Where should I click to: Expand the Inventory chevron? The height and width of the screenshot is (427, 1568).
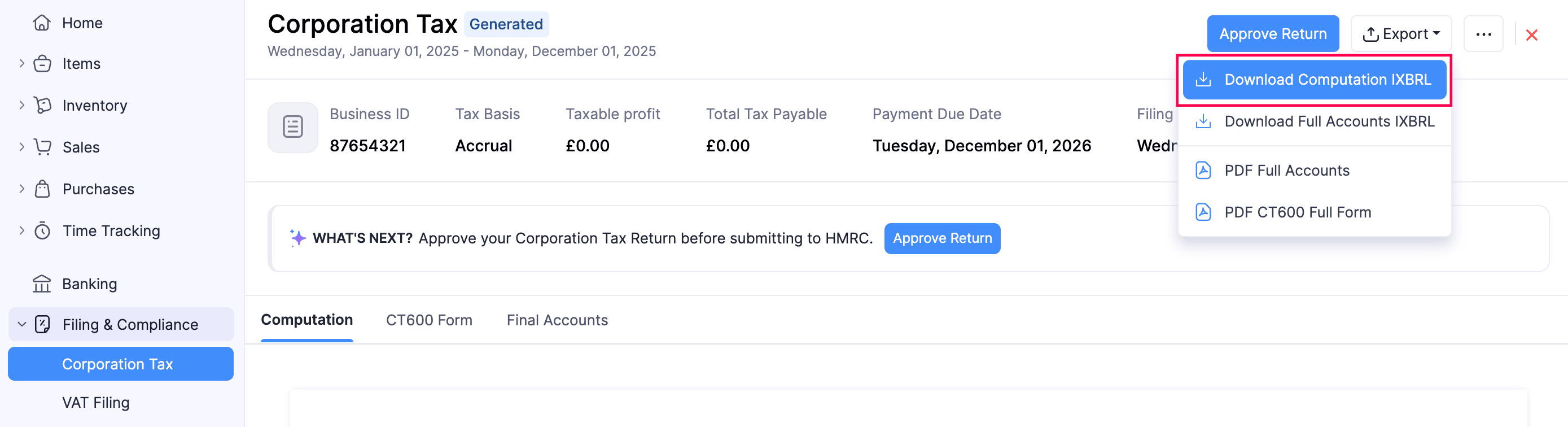click(x=22, y=106)
